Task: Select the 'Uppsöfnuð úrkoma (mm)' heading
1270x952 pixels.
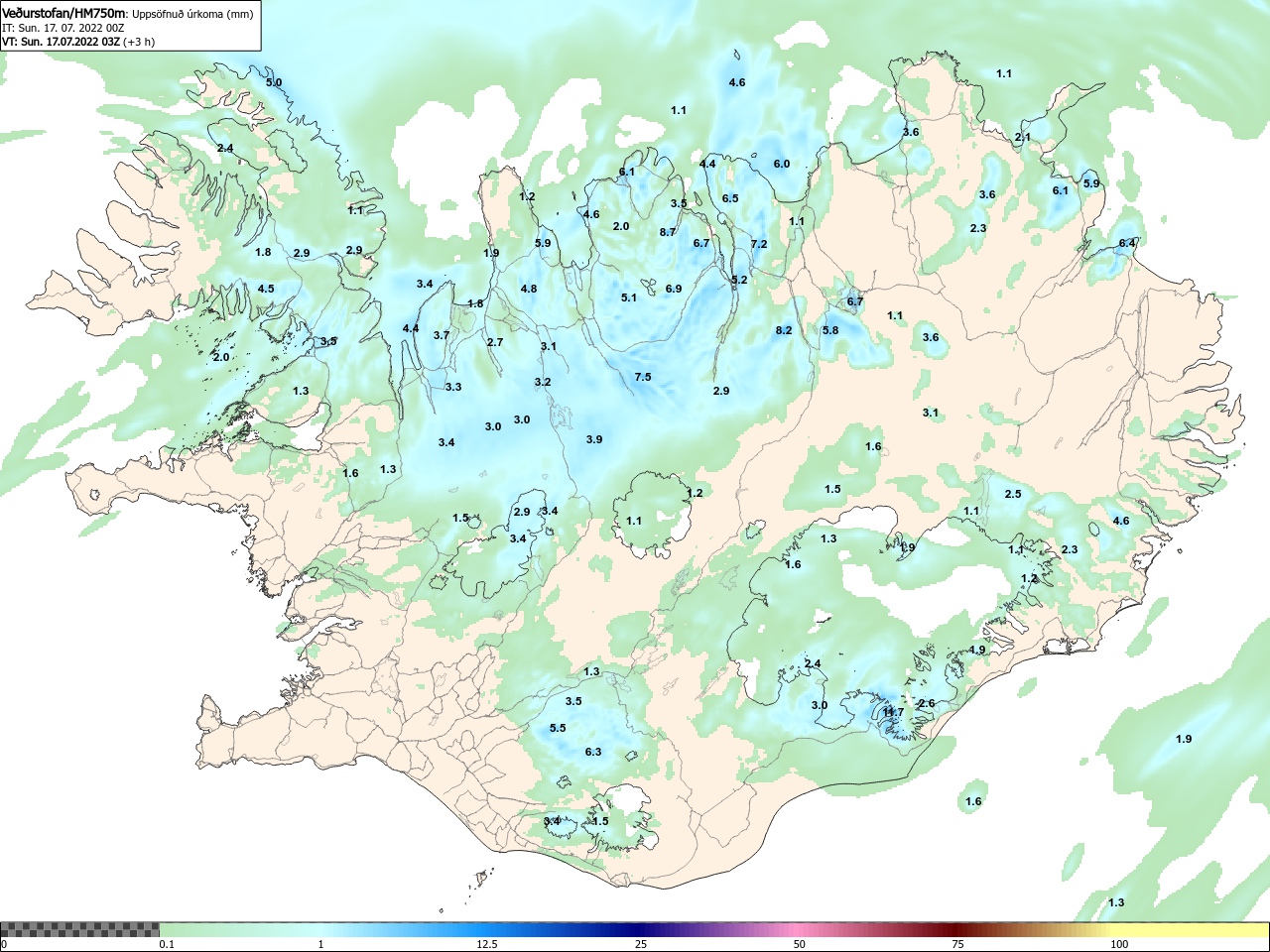Action: pos(192,15)
